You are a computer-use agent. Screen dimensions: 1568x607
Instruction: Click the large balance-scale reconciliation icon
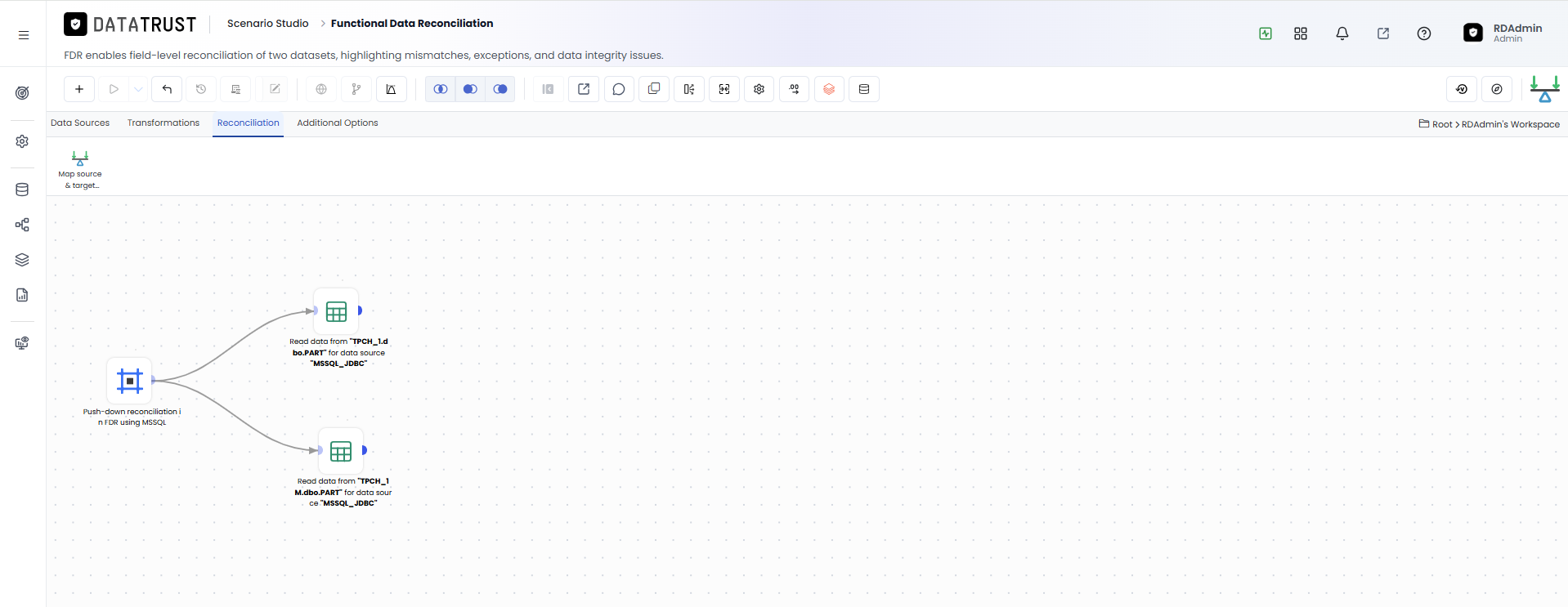coord(1545,88)
